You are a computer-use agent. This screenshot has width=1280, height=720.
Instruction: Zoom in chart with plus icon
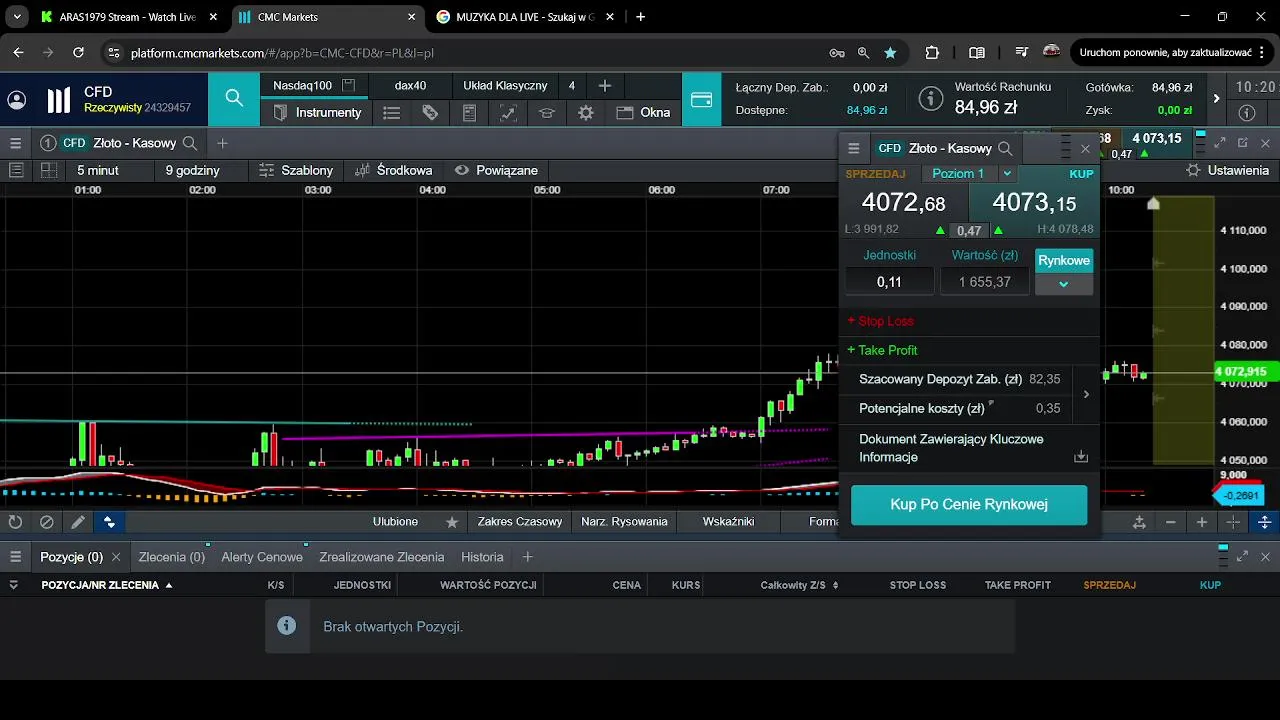point(1202,522)
